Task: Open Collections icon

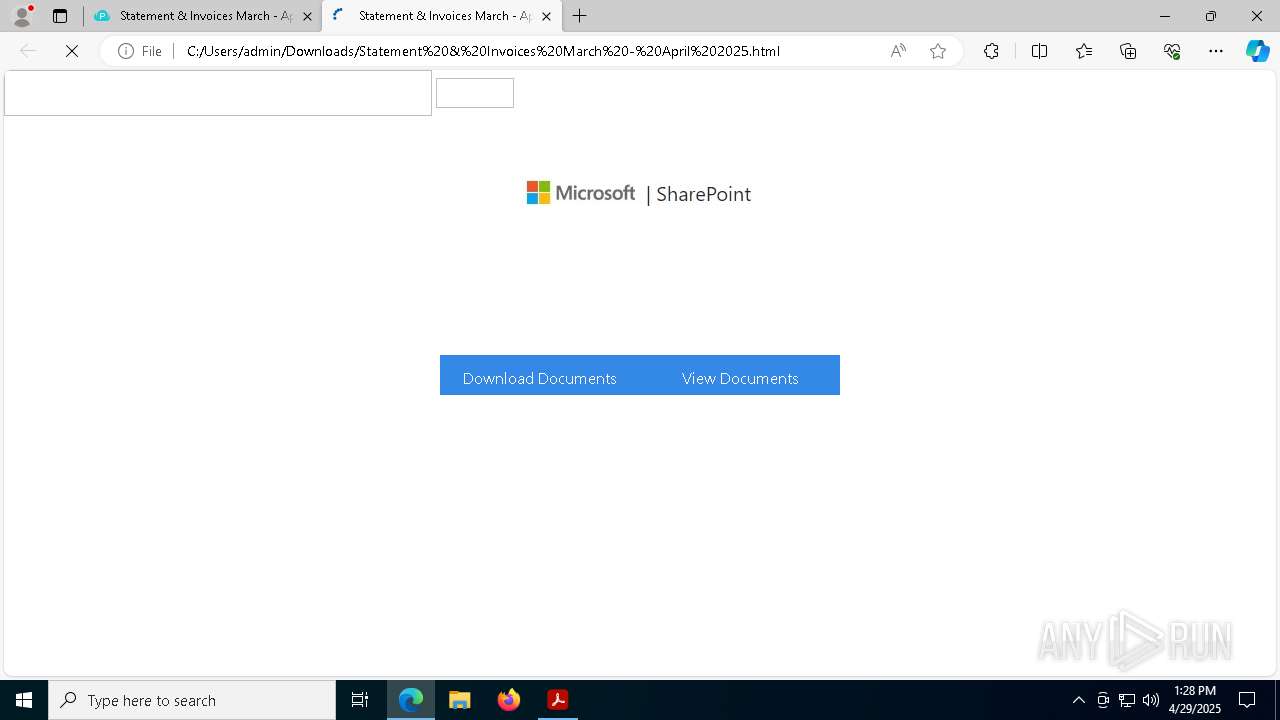Action: coord(1128,51)
